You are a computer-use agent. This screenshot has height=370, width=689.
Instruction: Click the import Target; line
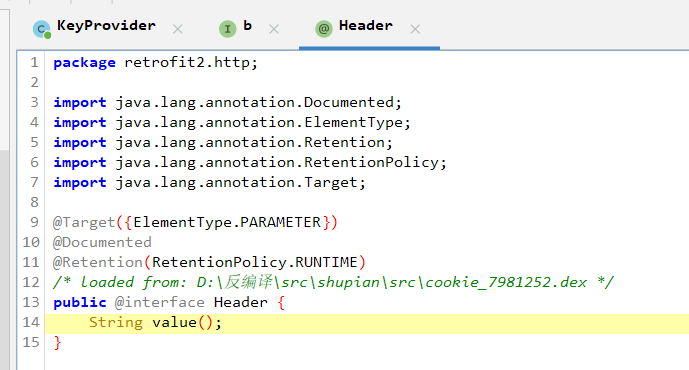[210, 182]
